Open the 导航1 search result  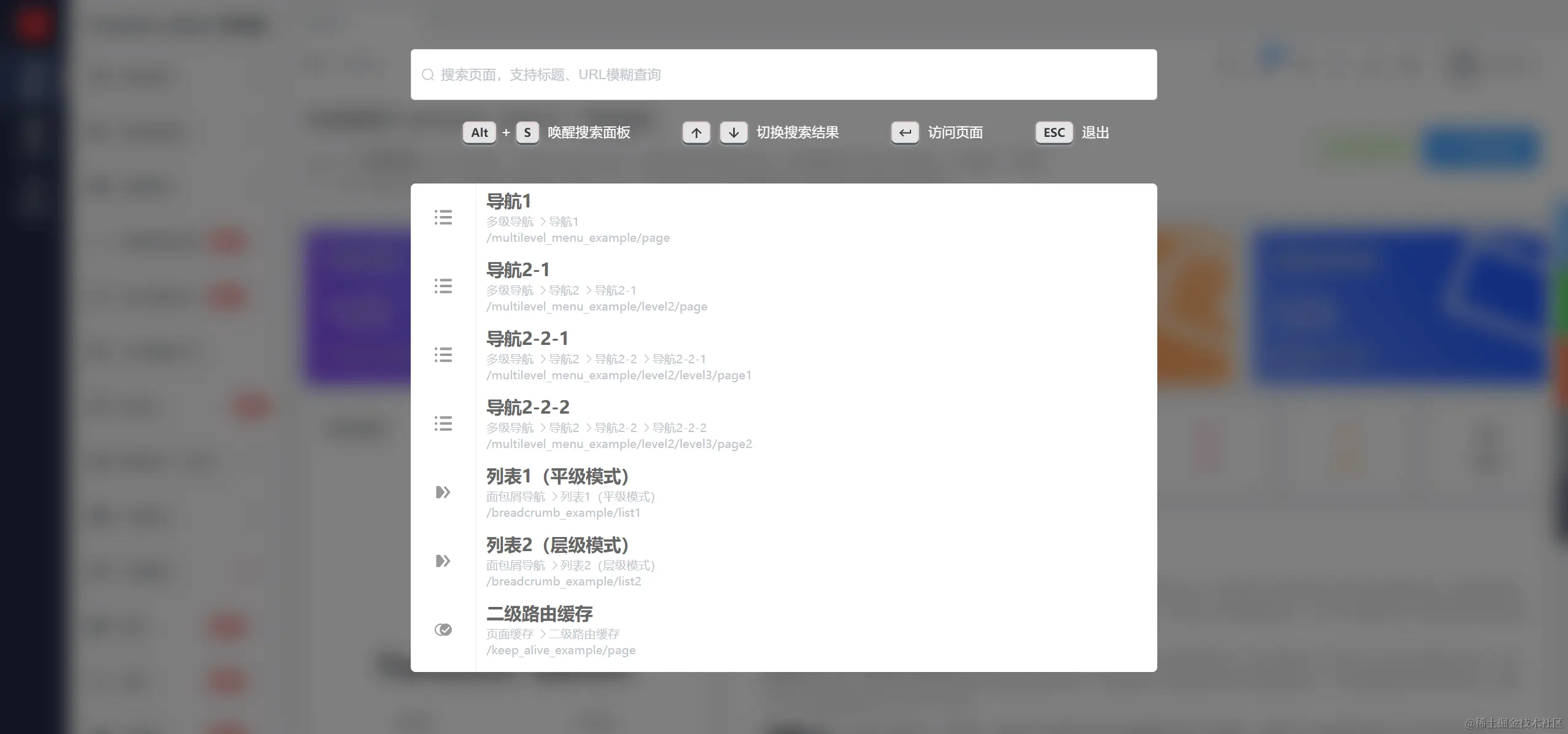point(783,218)
